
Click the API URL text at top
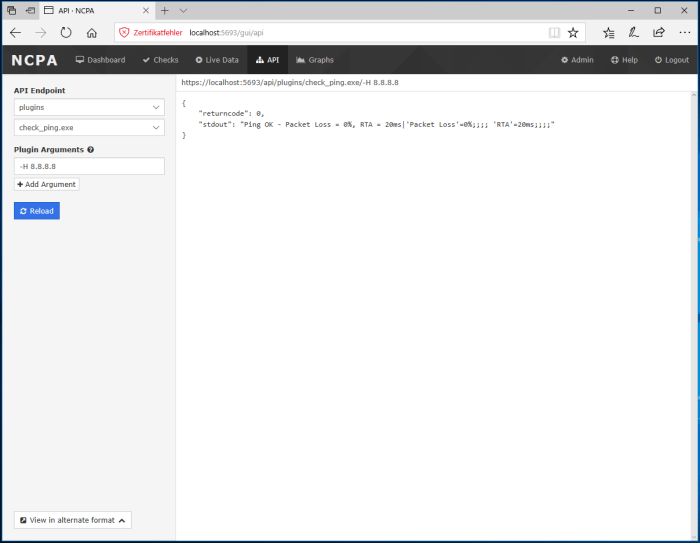click(x=290, y=83)
